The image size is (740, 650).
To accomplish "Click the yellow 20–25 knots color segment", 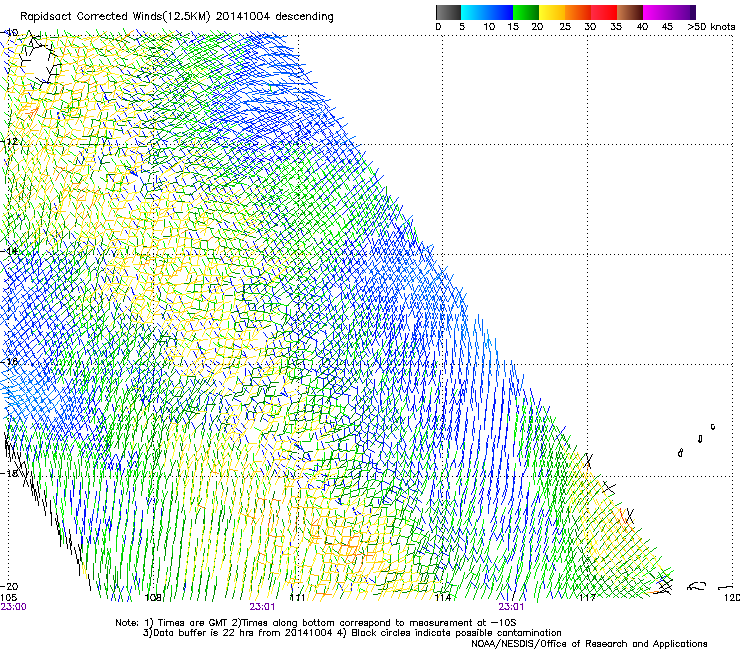I will (552, 12).
